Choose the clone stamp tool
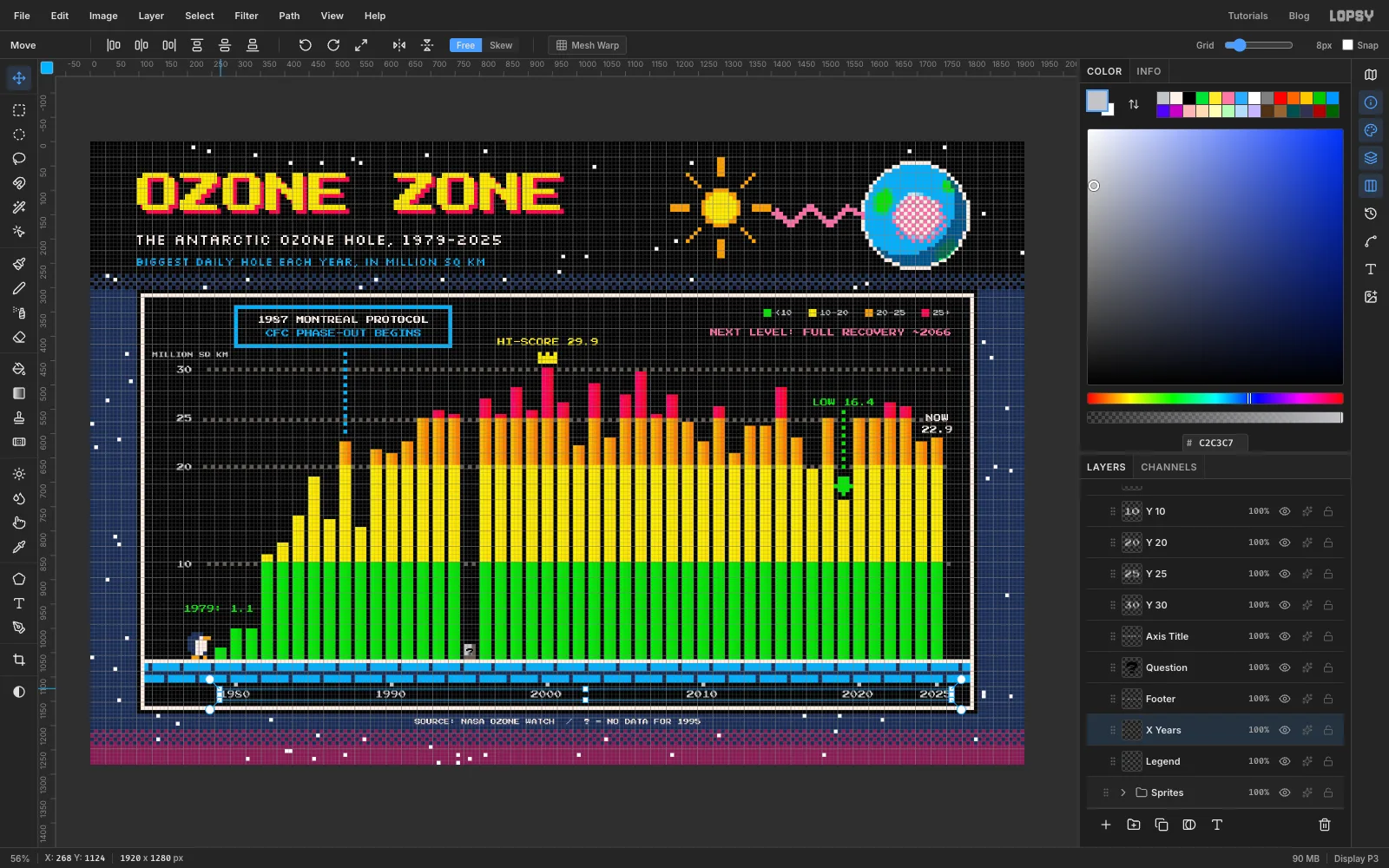The height and width of the screenshot is (868, 1389). coord(19,418)
